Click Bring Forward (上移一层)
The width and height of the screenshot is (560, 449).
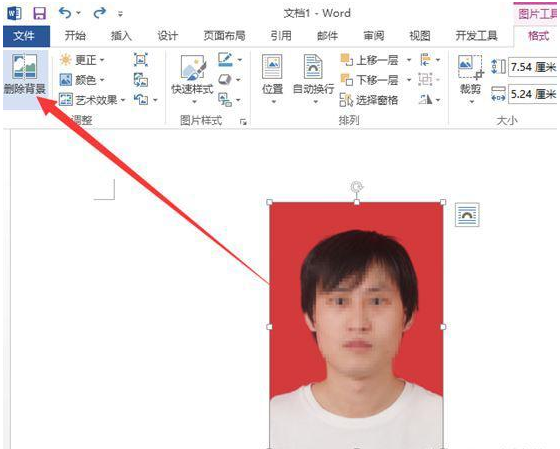point(370,60)
